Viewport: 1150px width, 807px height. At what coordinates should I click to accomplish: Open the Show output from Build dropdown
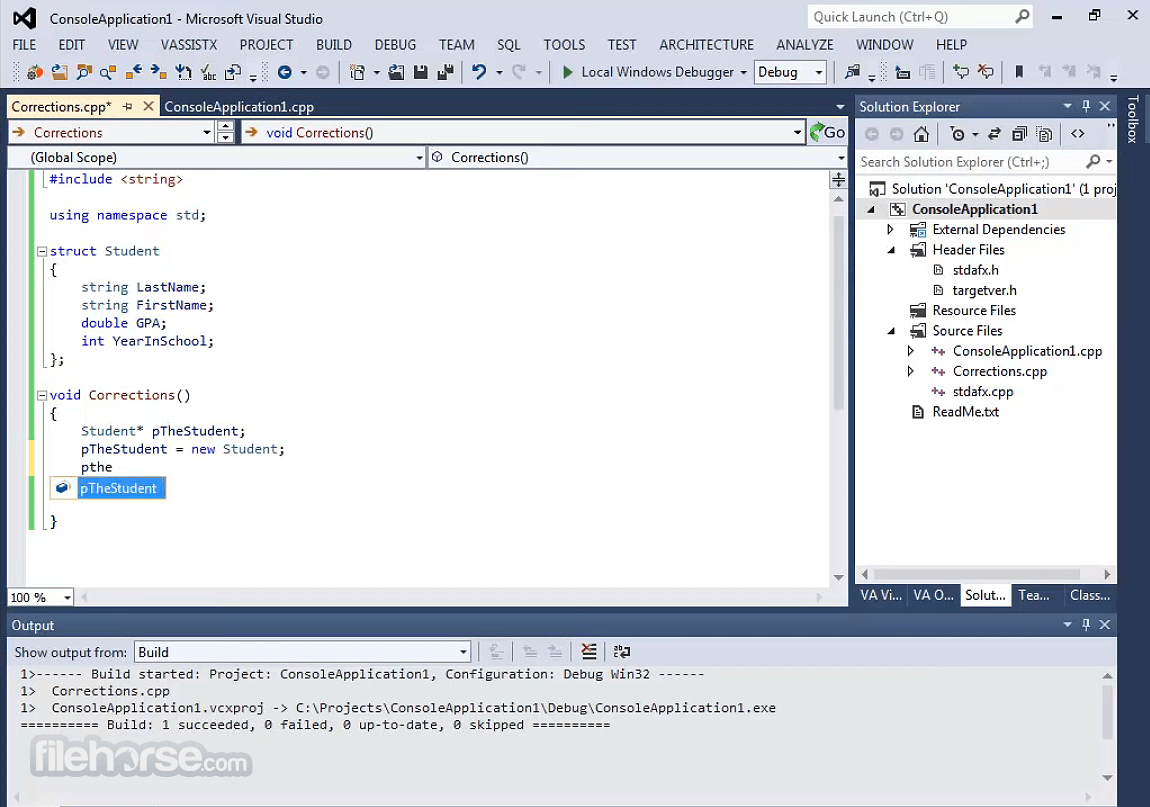pos(464,652)
